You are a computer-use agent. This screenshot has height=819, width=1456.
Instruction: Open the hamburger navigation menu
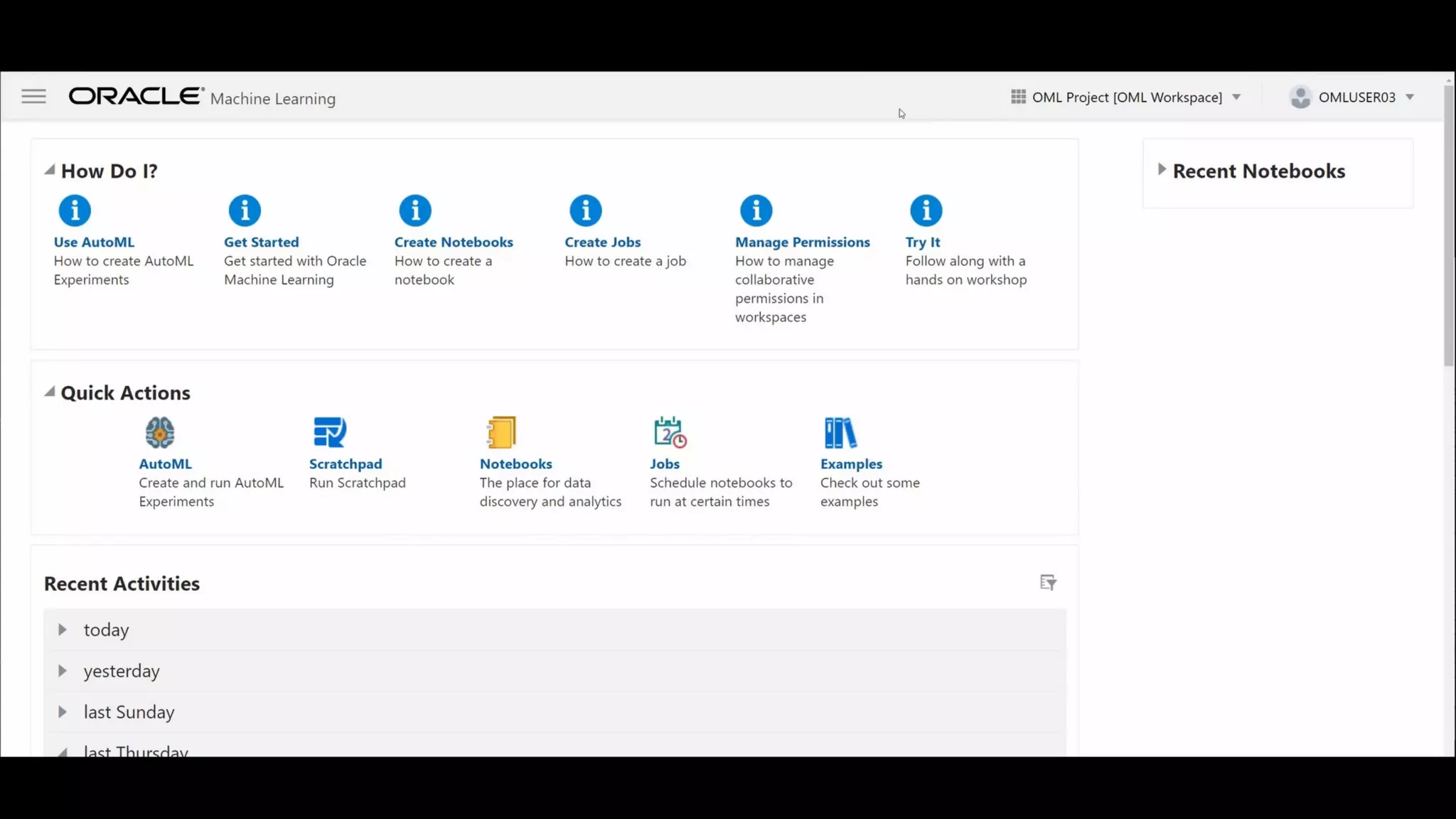click(x=33, y=96)
